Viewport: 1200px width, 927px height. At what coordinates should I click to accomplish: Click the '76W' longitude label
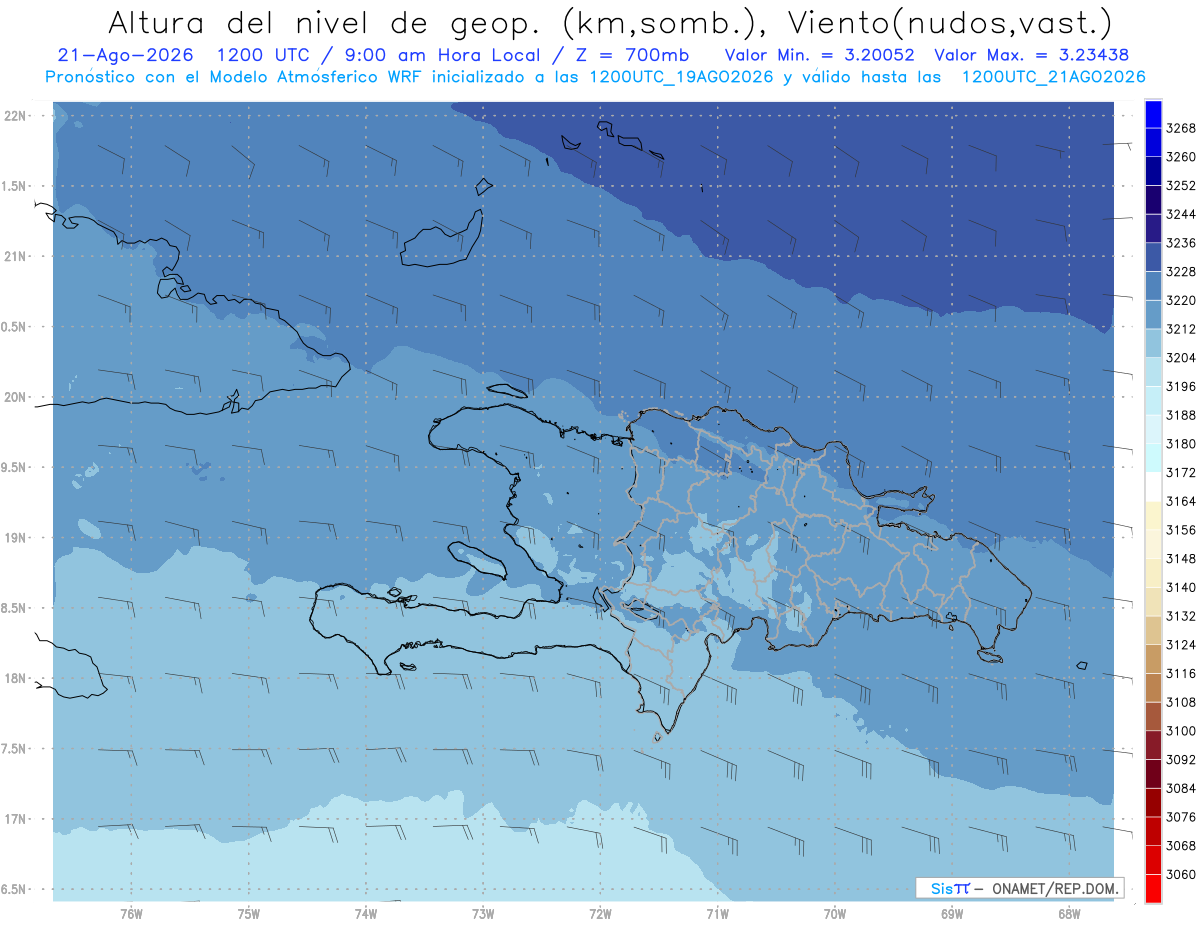click(131, 913)
